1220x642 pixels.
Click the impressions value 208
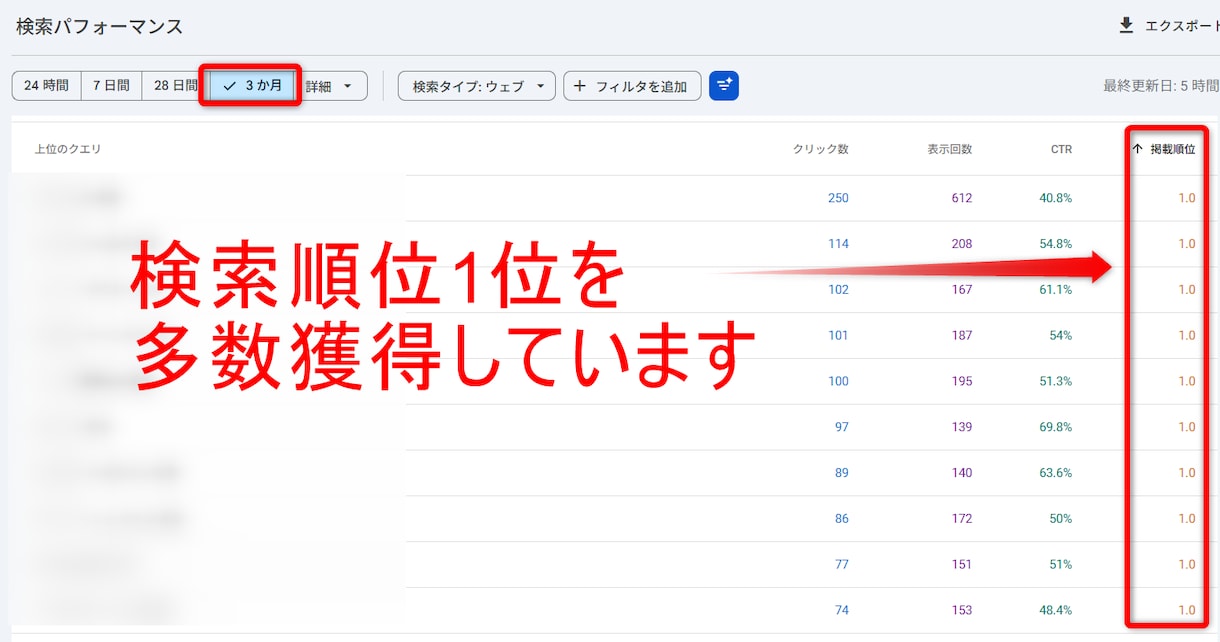point(962,244)
